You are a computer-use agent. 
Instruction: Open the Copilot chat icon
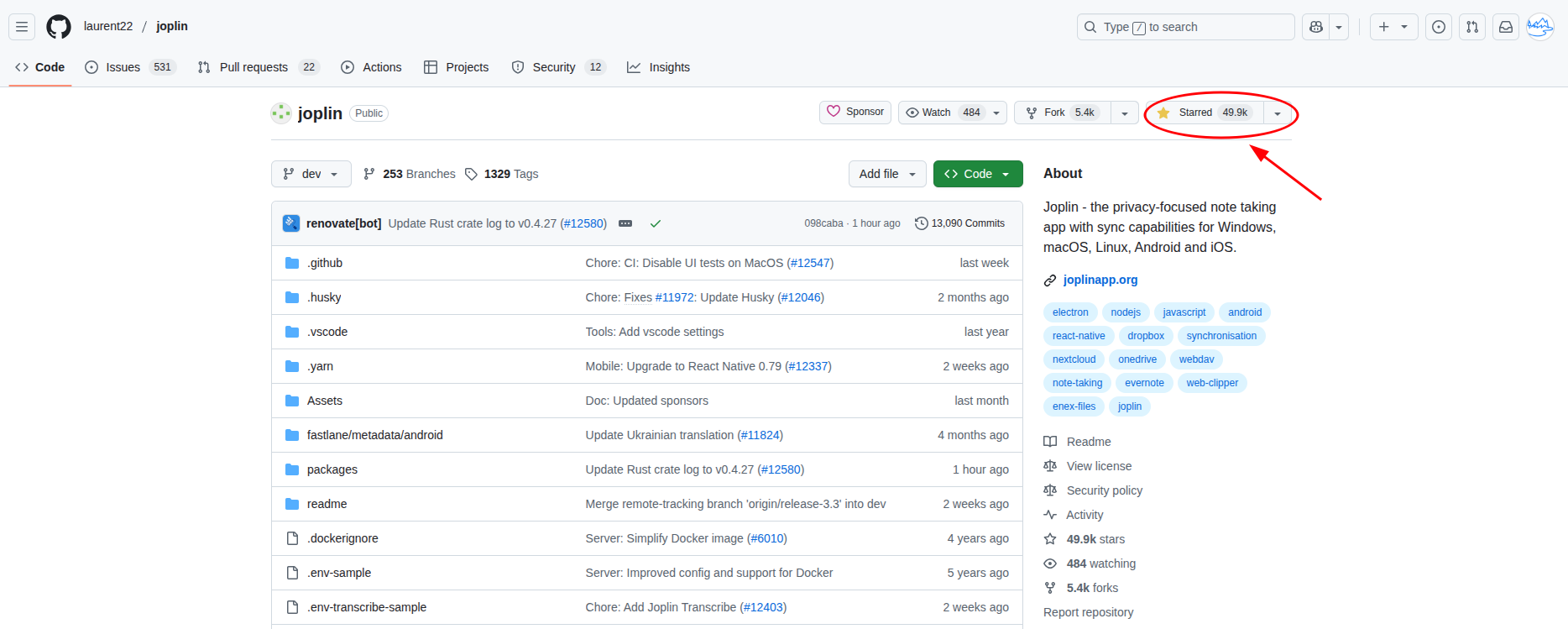[1316, 27]
